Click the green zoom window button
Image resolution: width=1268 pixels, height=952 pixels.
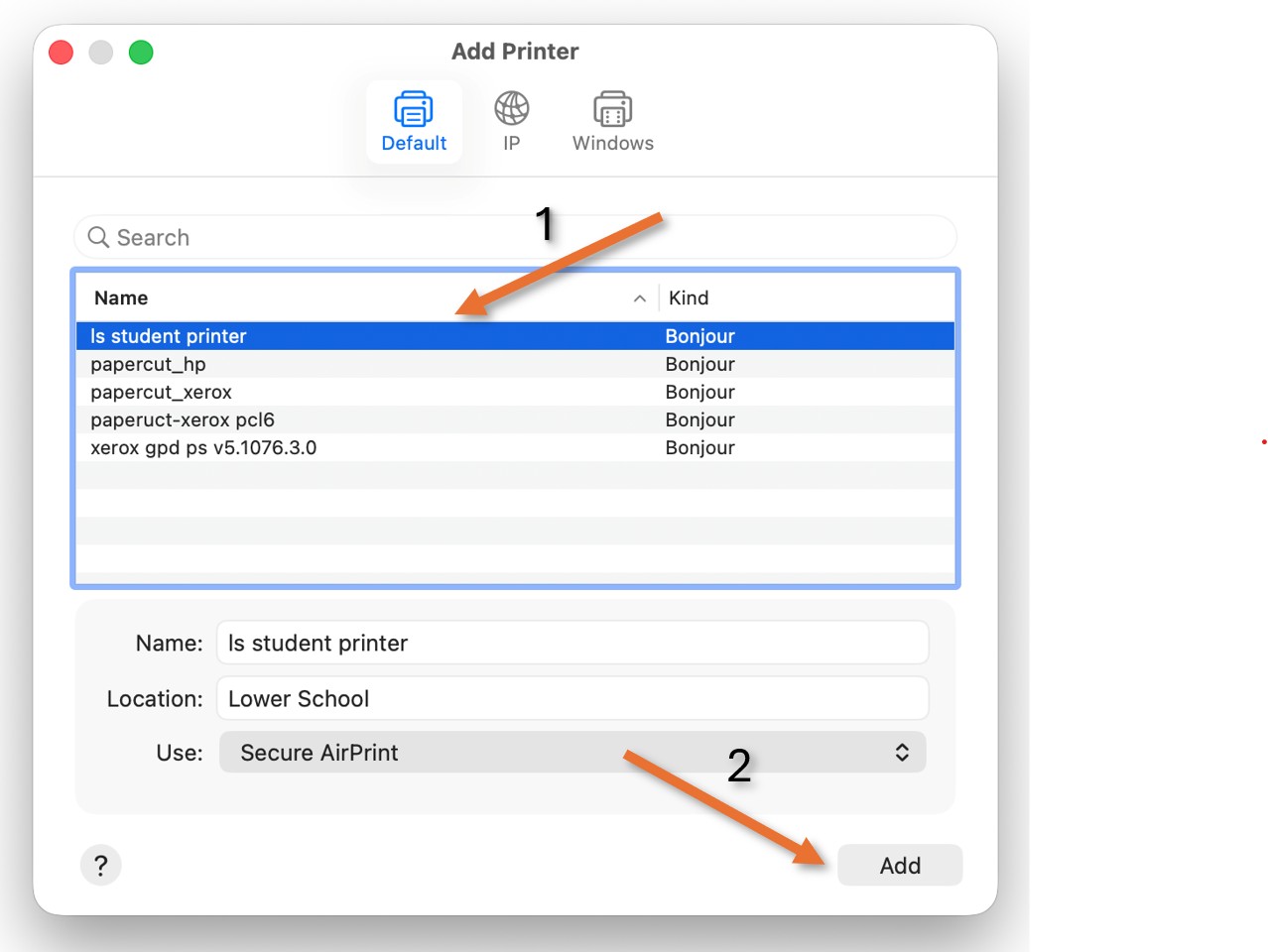click(x=141, y=52)
